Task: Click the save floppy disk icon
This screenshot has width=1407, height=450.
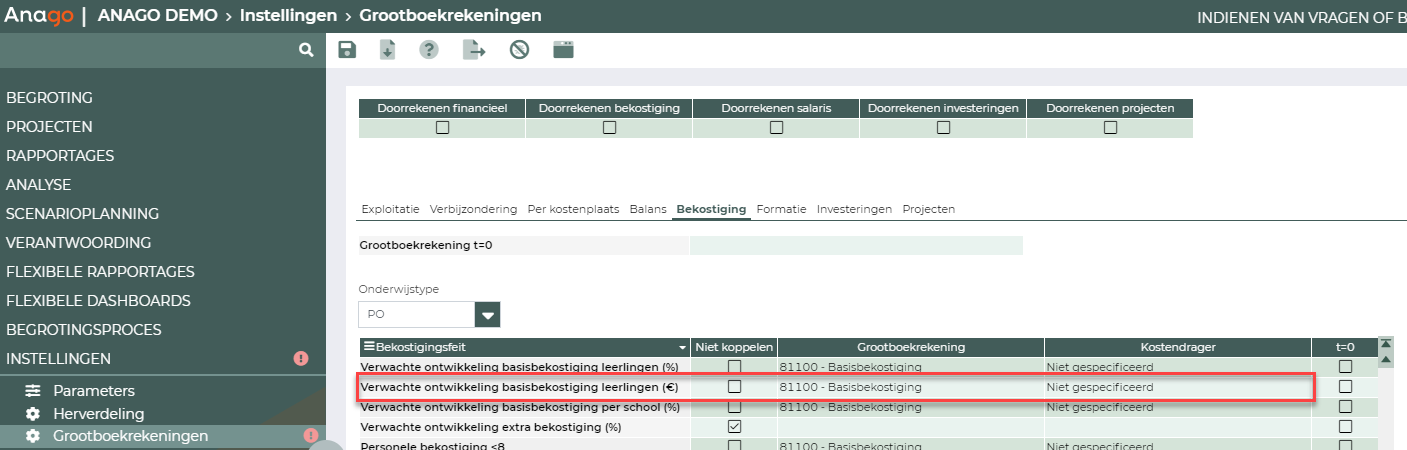Action: (347, 50)
